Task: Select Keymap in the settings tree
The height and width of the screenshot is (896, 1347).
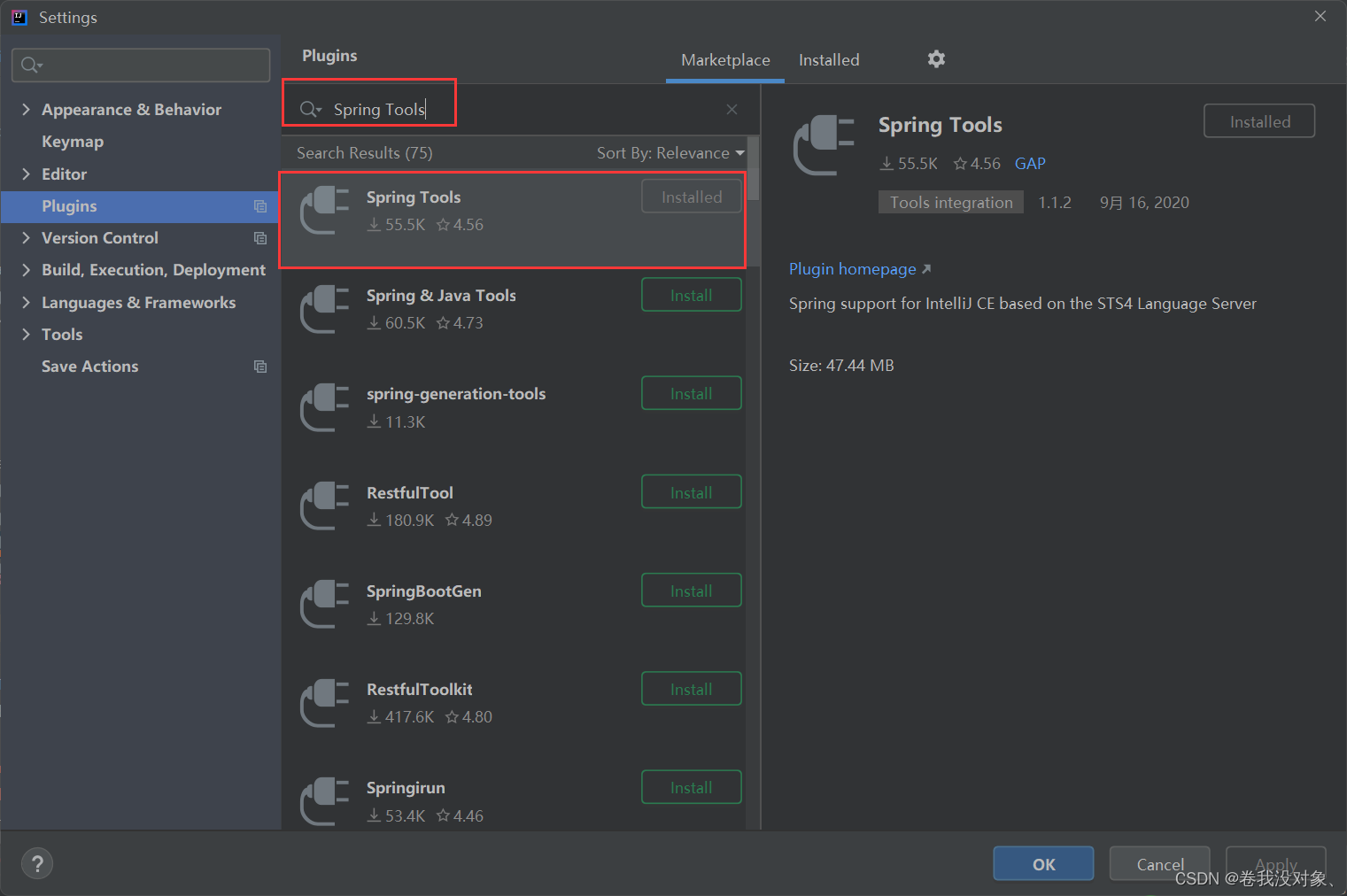Action: [x=73, y=142]
